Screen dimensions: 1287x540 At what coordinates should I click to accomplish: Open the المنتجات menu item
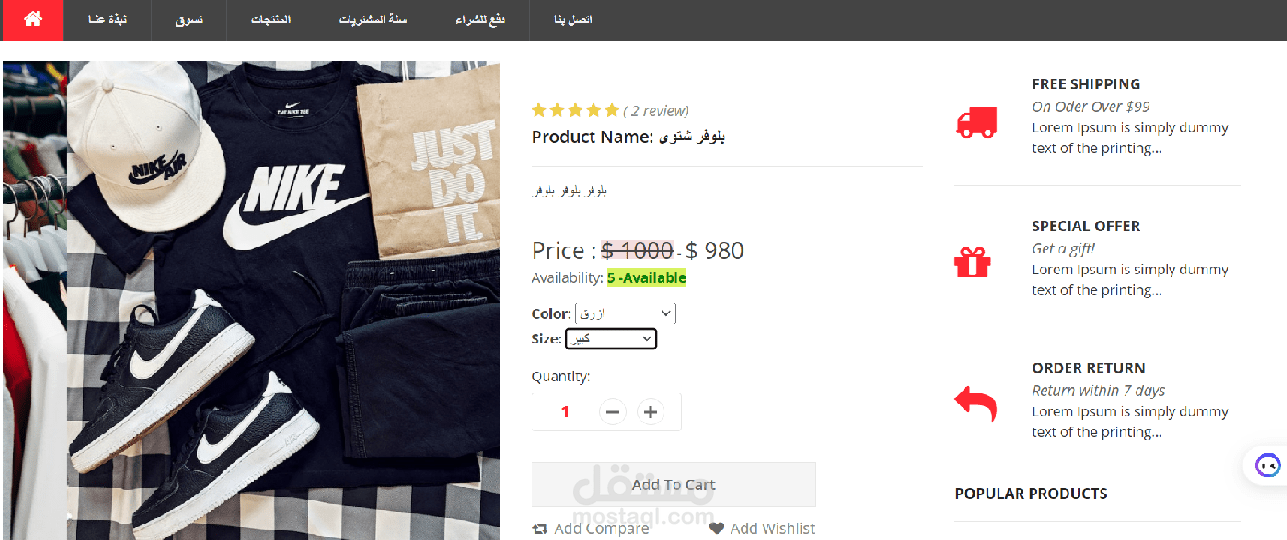pyautogui.click(x=270, y=20)
